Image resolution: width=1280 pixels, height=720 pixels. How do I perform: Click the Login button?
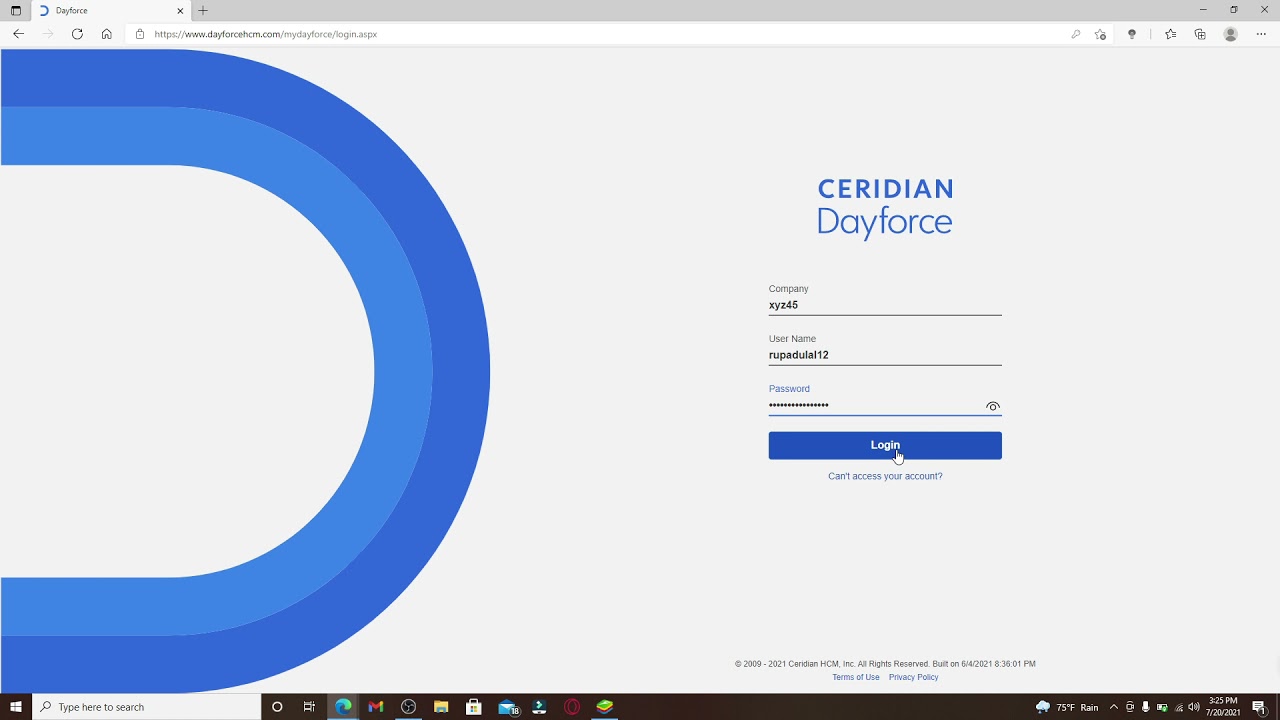click(x=885, y=445)
